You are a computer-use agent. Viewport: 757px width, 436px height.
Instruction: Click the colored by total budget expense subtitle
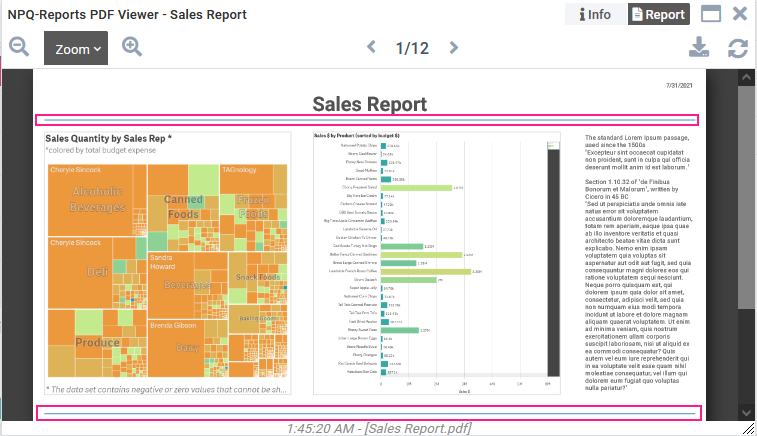point(101,150)
